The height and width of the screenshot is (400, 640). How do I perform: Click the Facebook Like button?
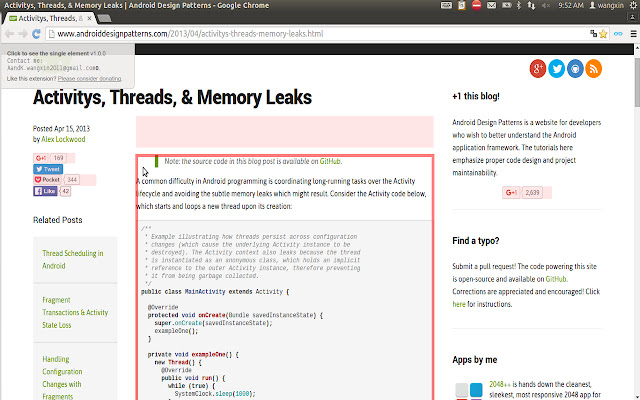pyautogui.click(x=45, y=191)
